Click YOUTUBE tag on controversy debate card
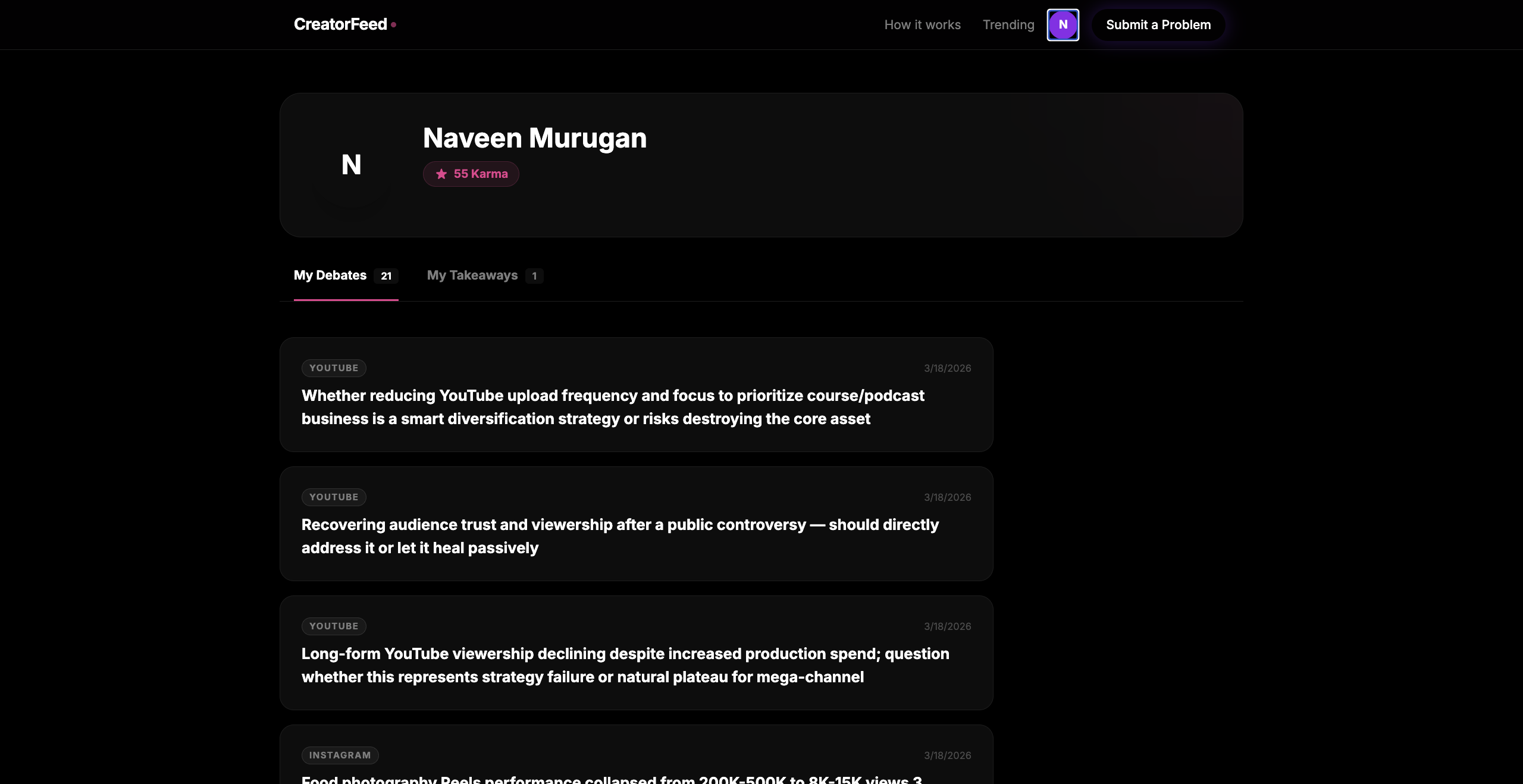This screenshot has height=784, width=1523. pos(334,497)
